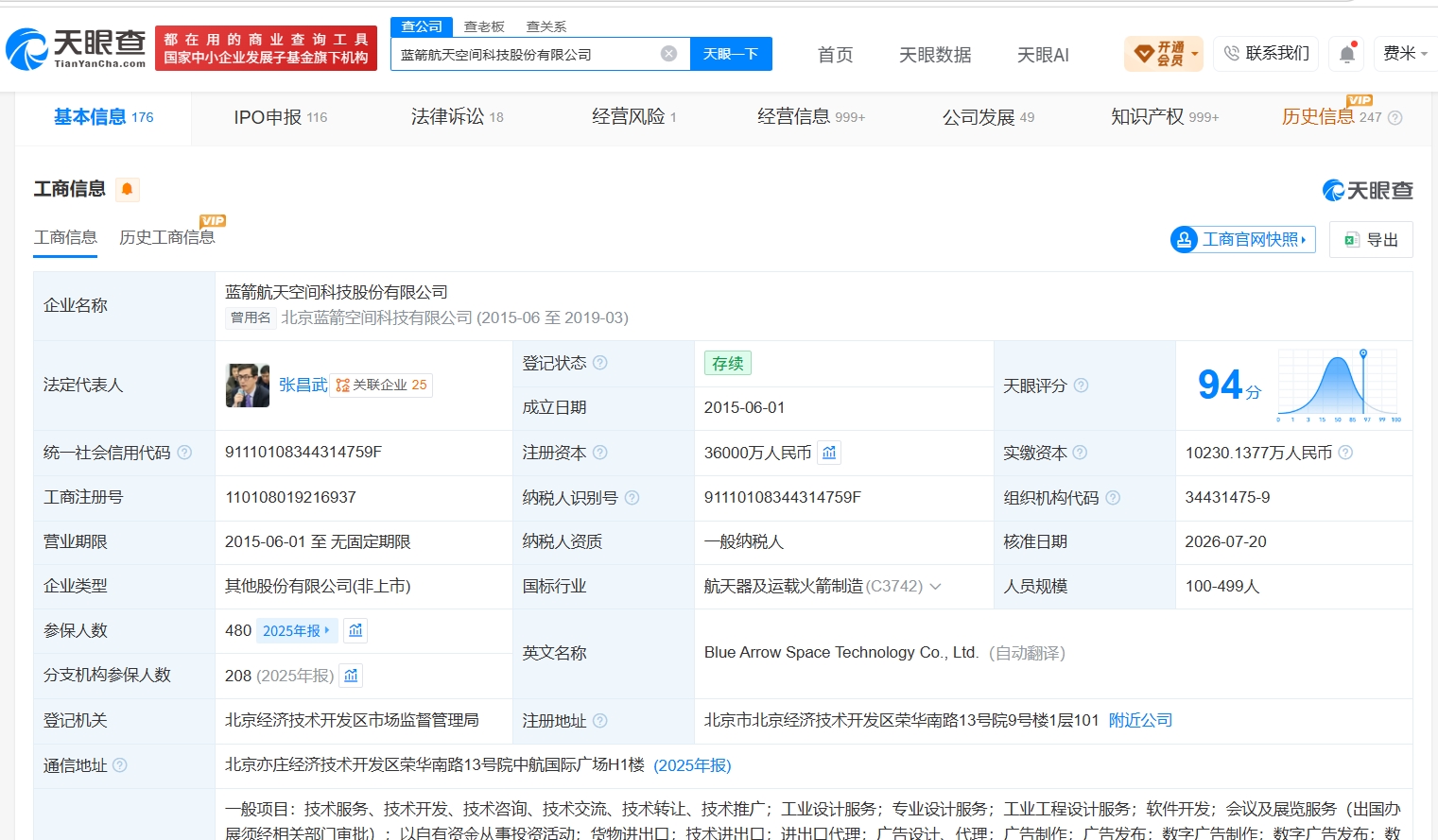Click the red 国家中小企业发展子基金 banner

[x=266, y=48]
